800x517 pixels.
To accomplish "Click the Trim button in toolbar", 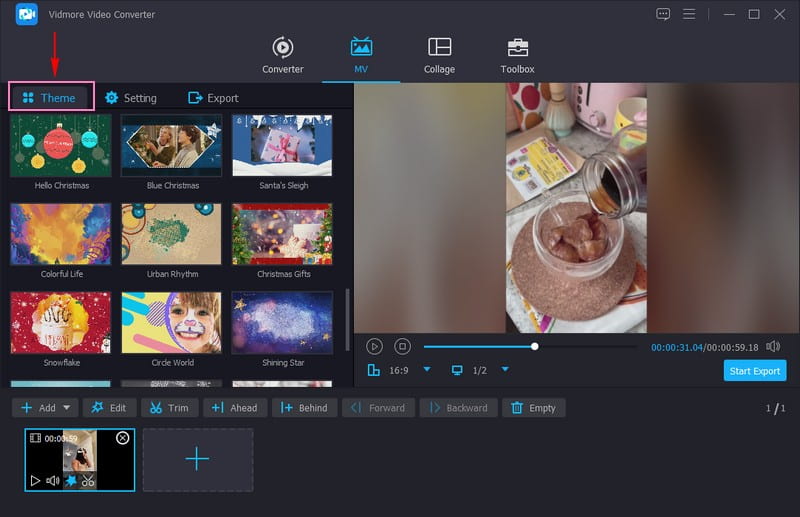I will [168, 408].
